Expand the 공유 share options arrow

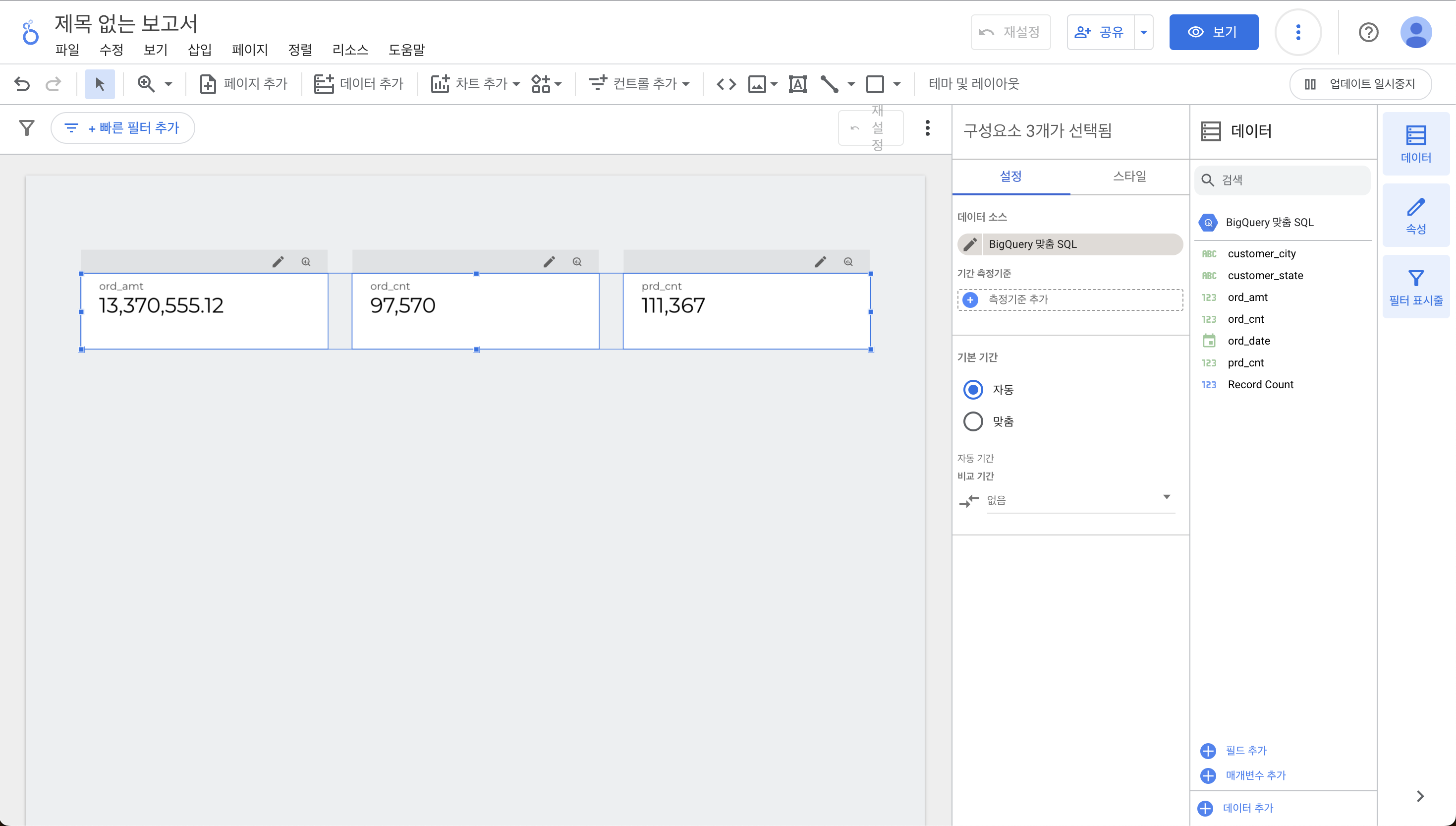[1144, 32]
